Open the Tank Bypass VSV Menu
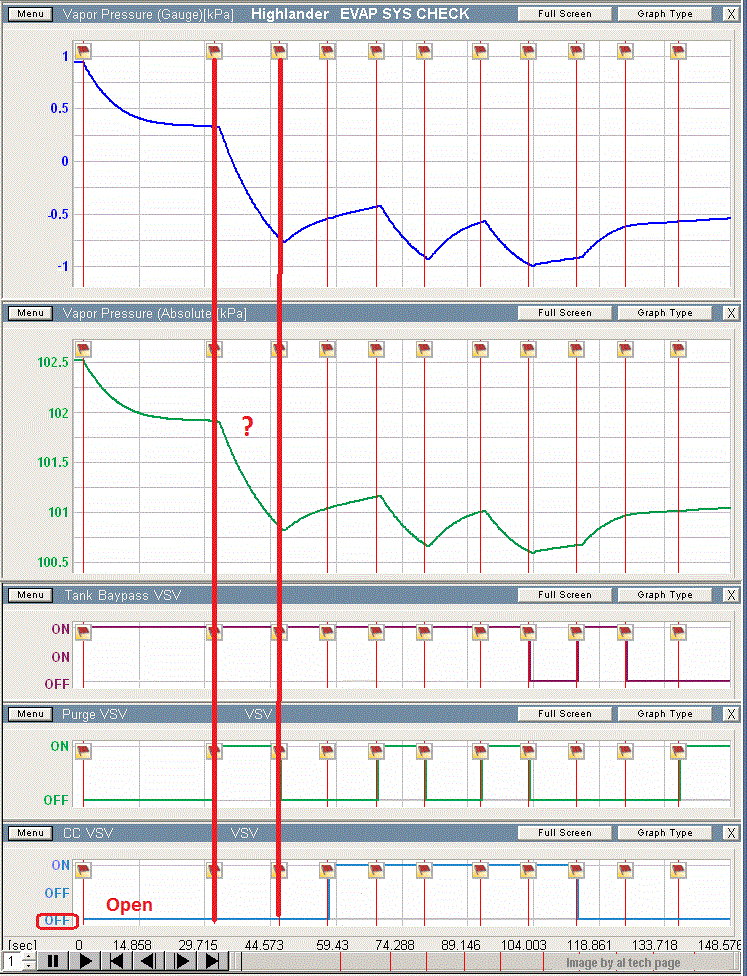This screenshot has height=976, width=747. [30, 595]
